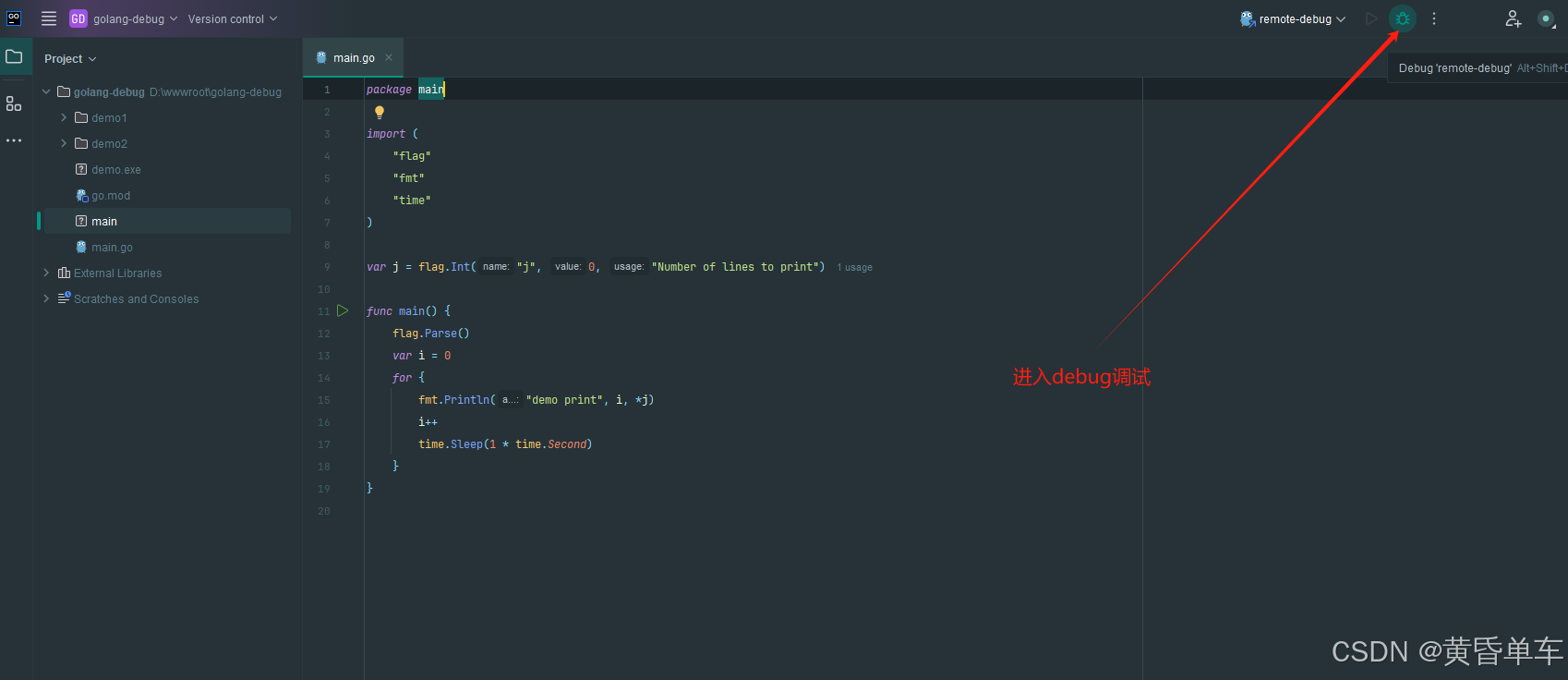Switch to the main.go editor tab
Viewport: 1568px width, 680px height.
coord(354,57)
